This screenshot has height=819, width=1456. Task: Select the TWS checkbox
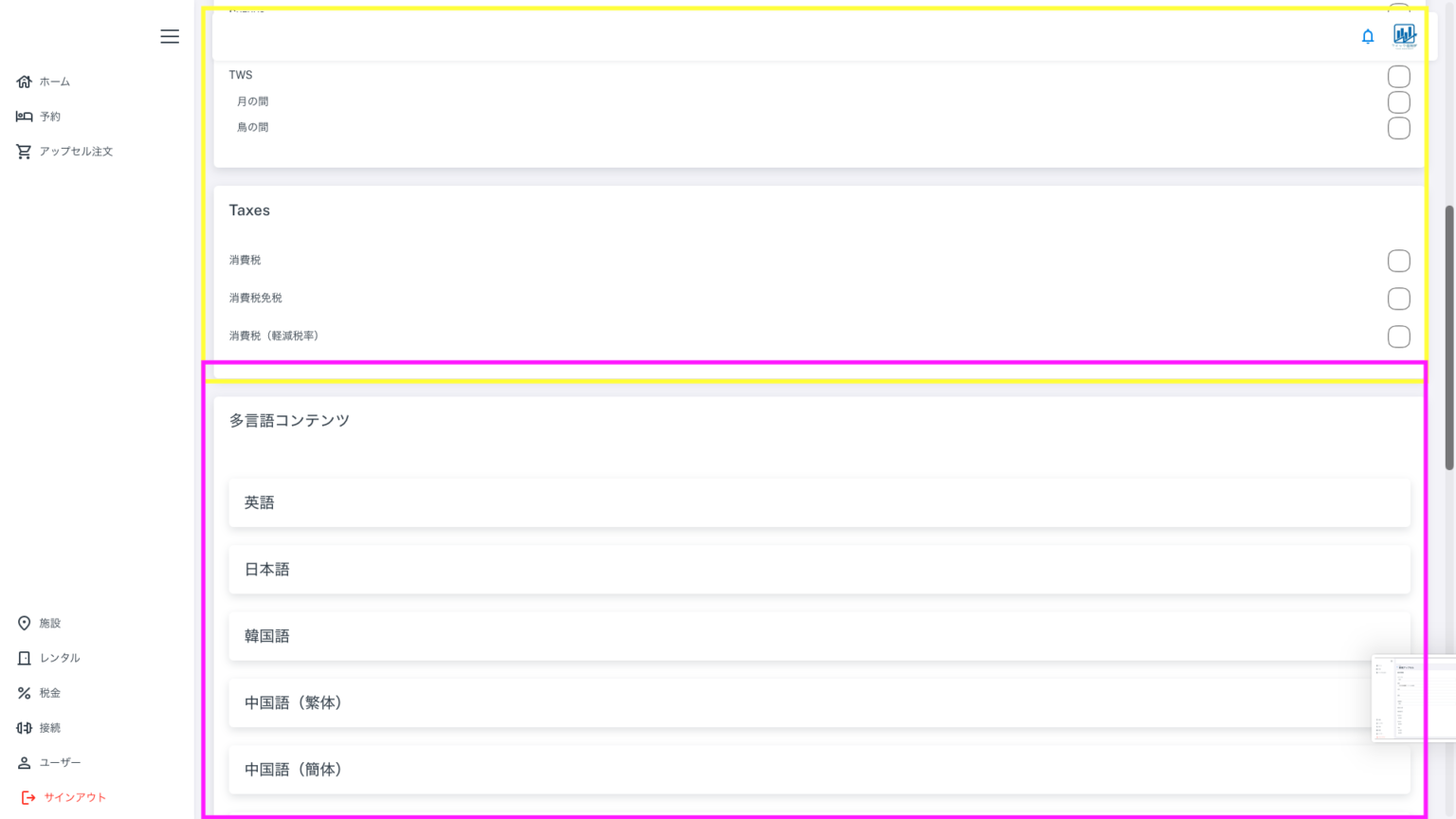[1398, 76]
